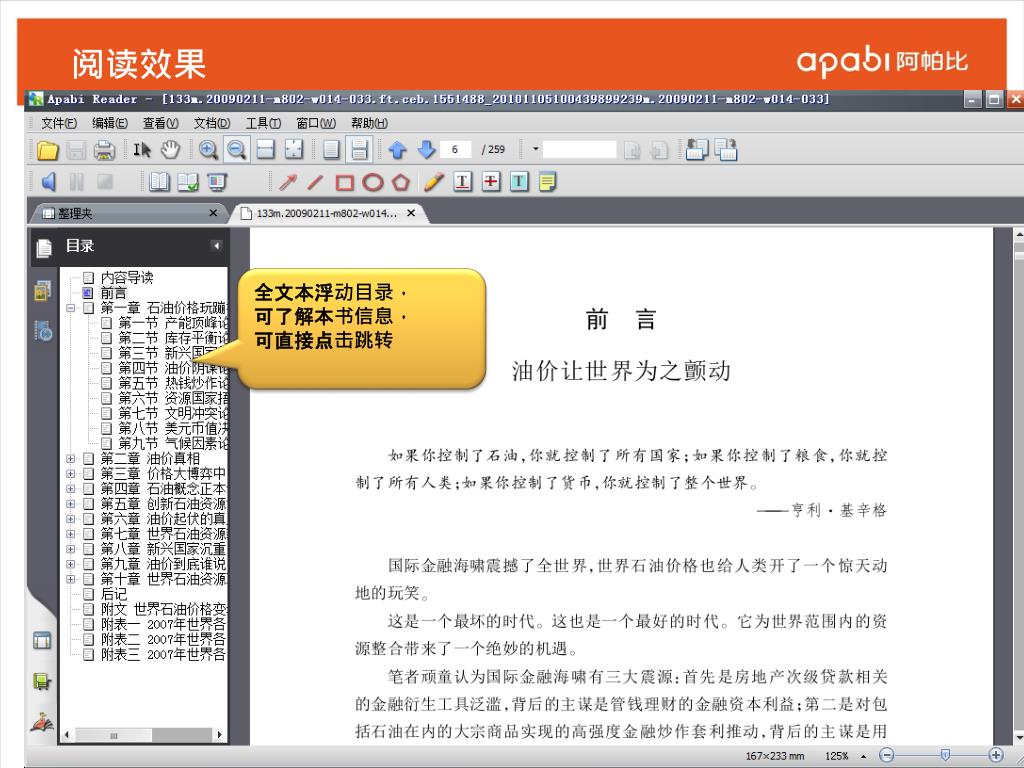Open the 工具 menu

(x=263, y=123)
